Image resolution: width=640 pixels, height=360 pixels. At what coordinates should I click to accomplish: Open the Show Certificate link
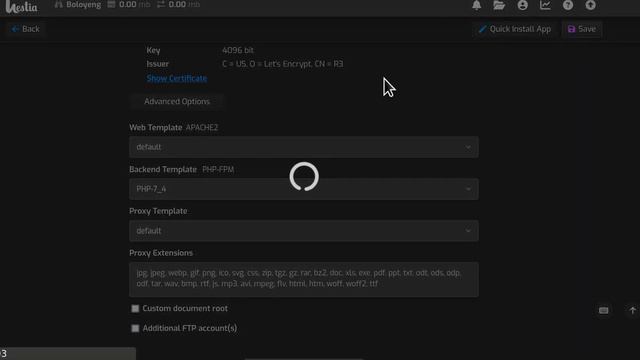tap(177, 78)
